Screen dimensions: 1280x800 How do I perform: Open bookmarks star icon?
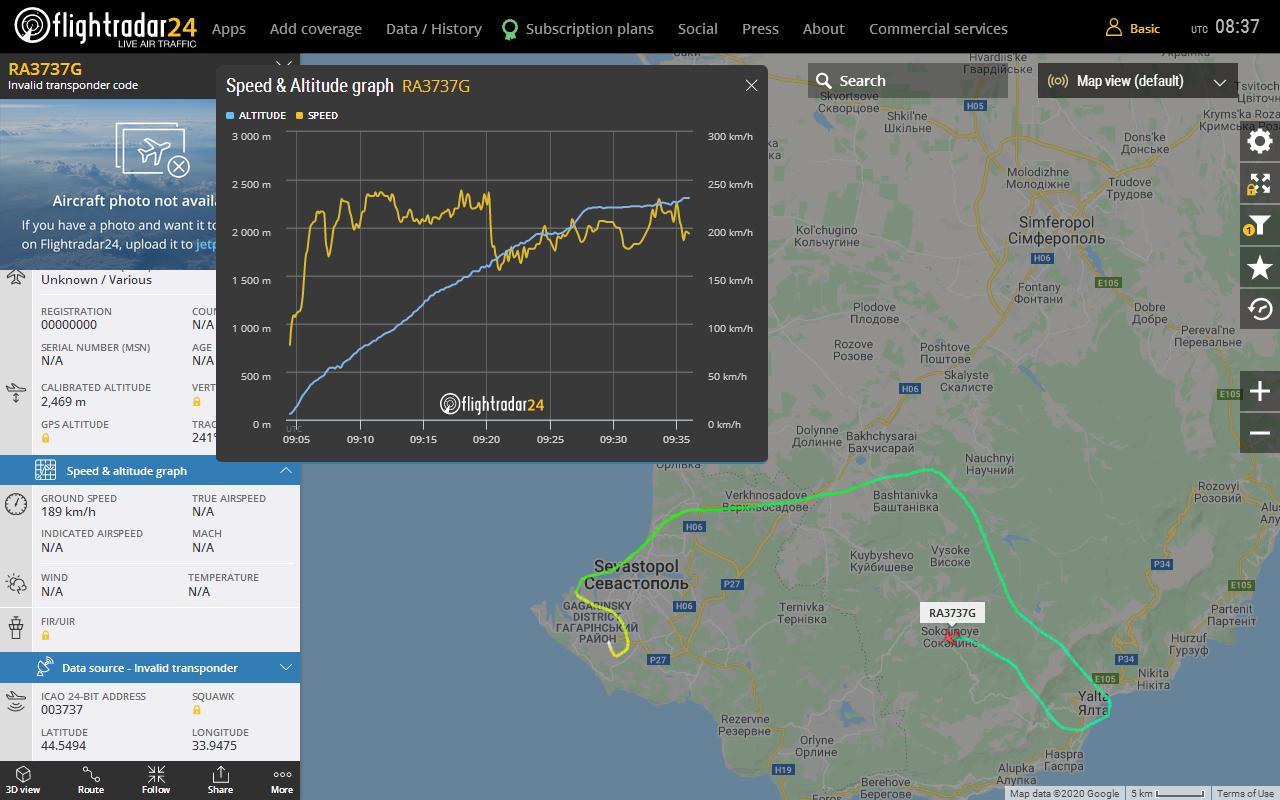click(x=1260, y=267)
